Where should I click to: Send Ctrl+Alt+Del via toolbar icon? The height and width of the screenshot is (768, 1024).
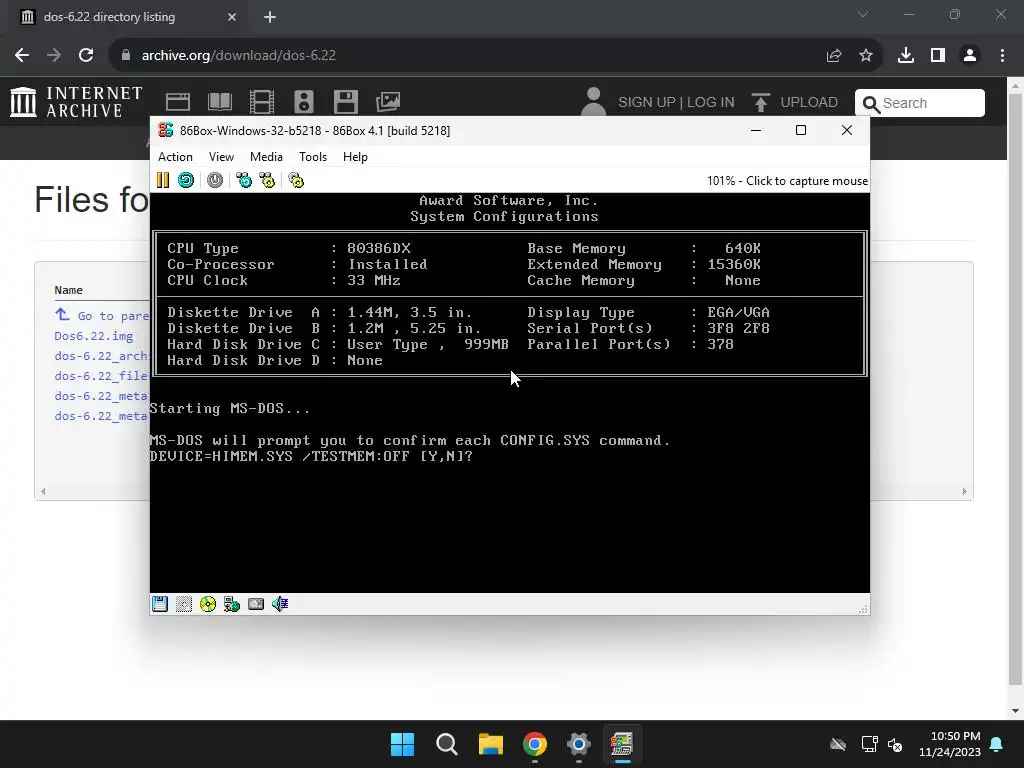(244, 180)
